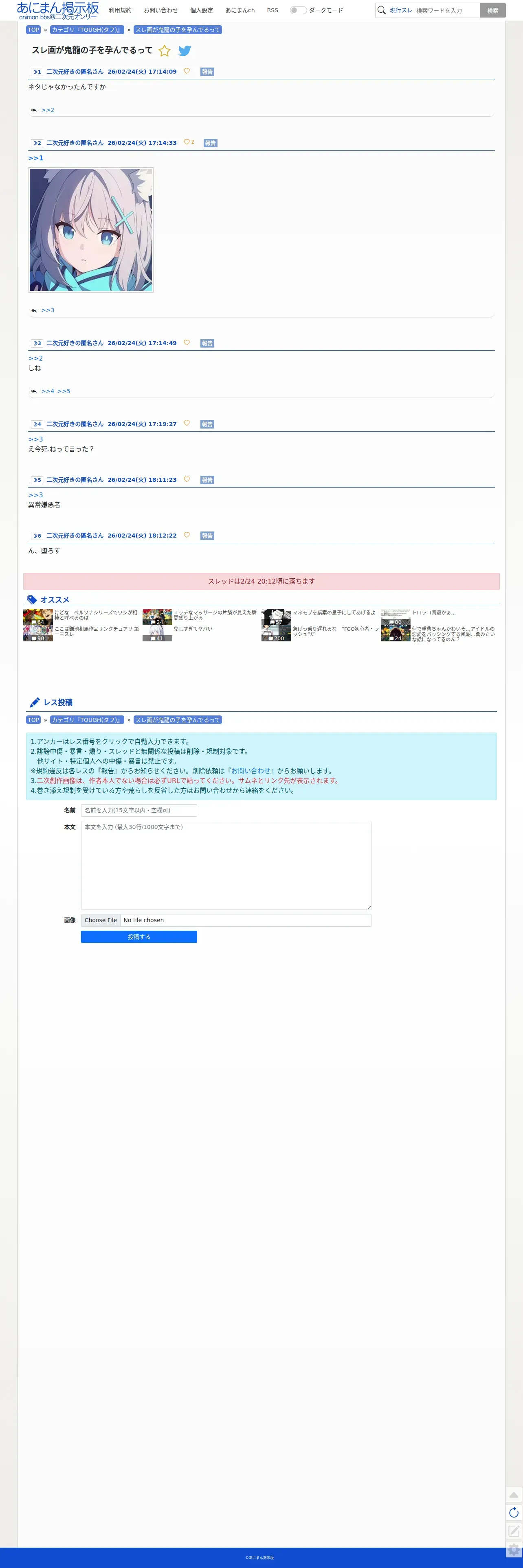Open カテゴリ『TOUGH(タフ)』 upper breadcrumb
The height and width of the screenshot is (1568, 523).
coord(87,30)
